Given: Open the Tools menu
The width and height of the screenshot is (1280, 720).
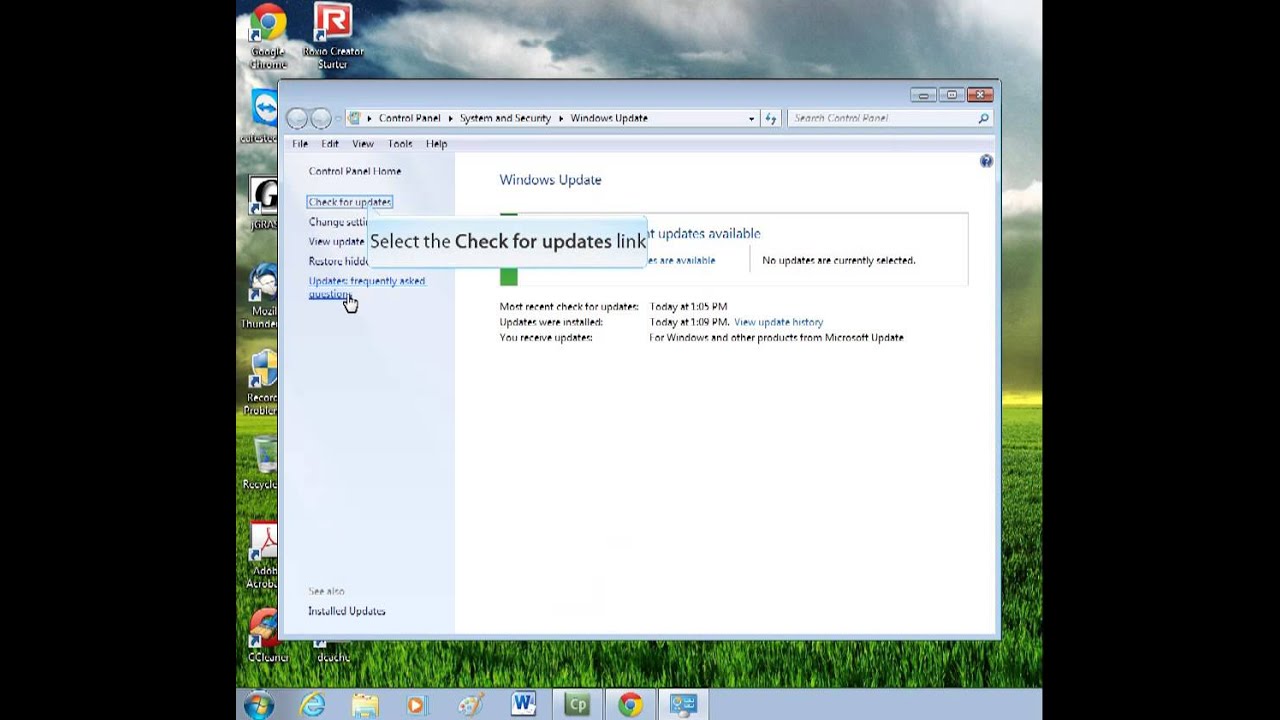Looking at the screenshot, I should (x=400, y=144).
